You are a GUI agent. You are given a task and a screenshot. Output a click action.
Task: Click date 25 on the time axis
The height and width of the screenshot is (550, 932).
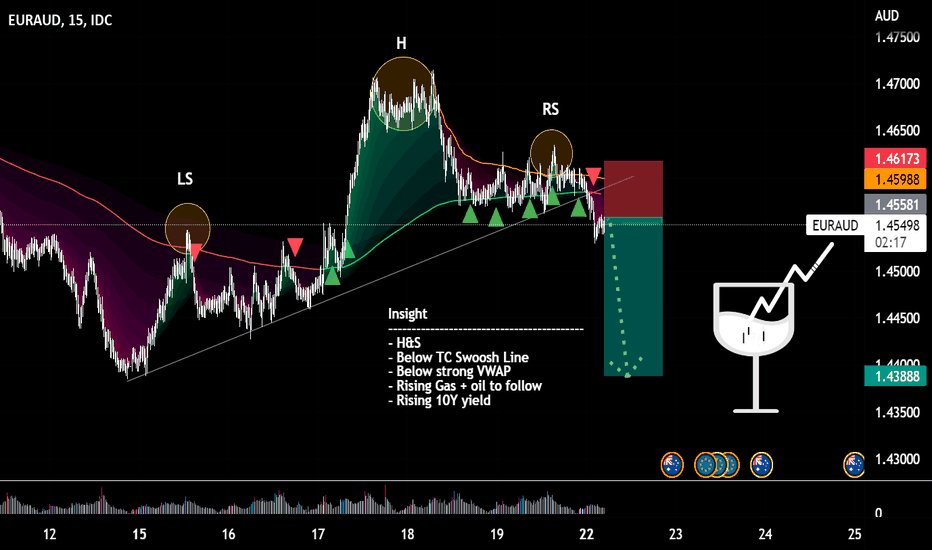[x=855, y=534]
